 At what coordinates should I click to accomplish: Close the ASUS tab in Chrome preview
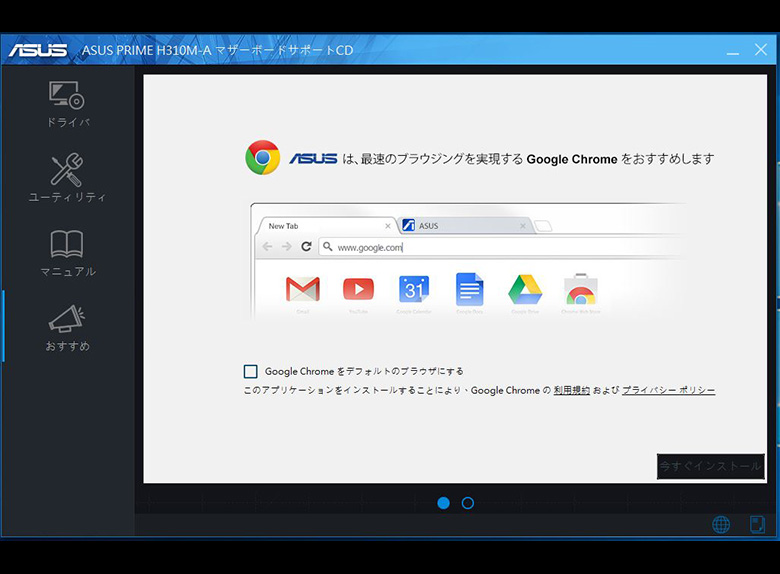point(523,226)
